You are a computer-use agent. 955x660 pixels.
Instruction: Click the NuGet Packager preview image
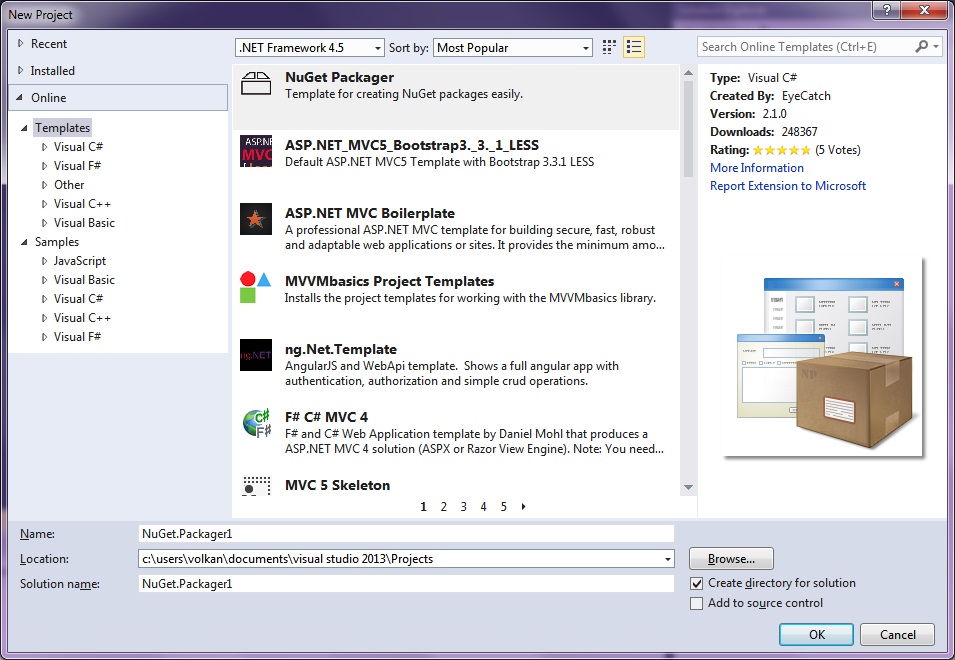coord(823,357)
